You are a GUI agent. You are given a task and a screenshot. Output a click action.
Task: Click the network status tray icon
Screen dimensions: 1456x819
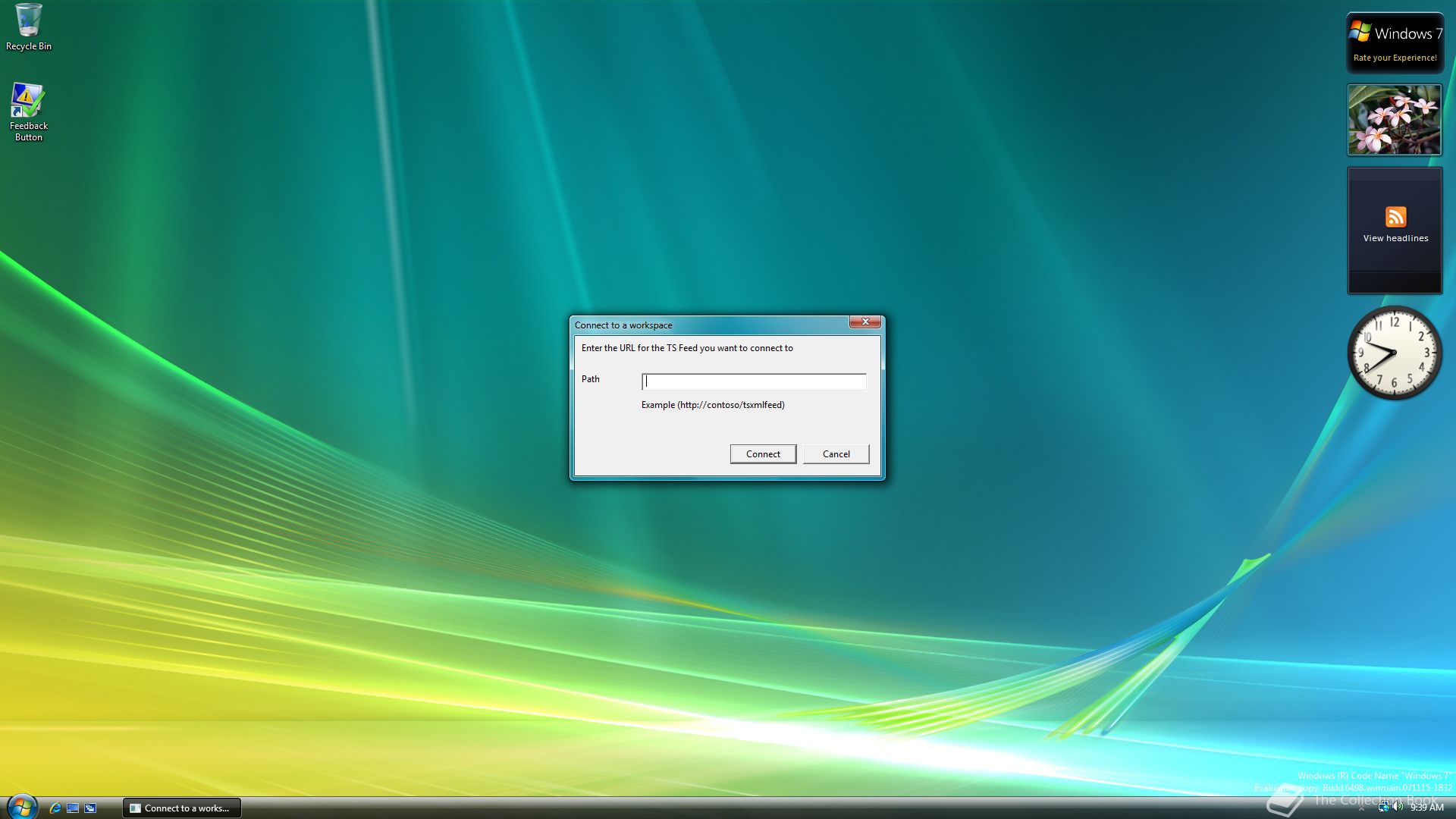pyautogui.click(x=1383, y=807)
